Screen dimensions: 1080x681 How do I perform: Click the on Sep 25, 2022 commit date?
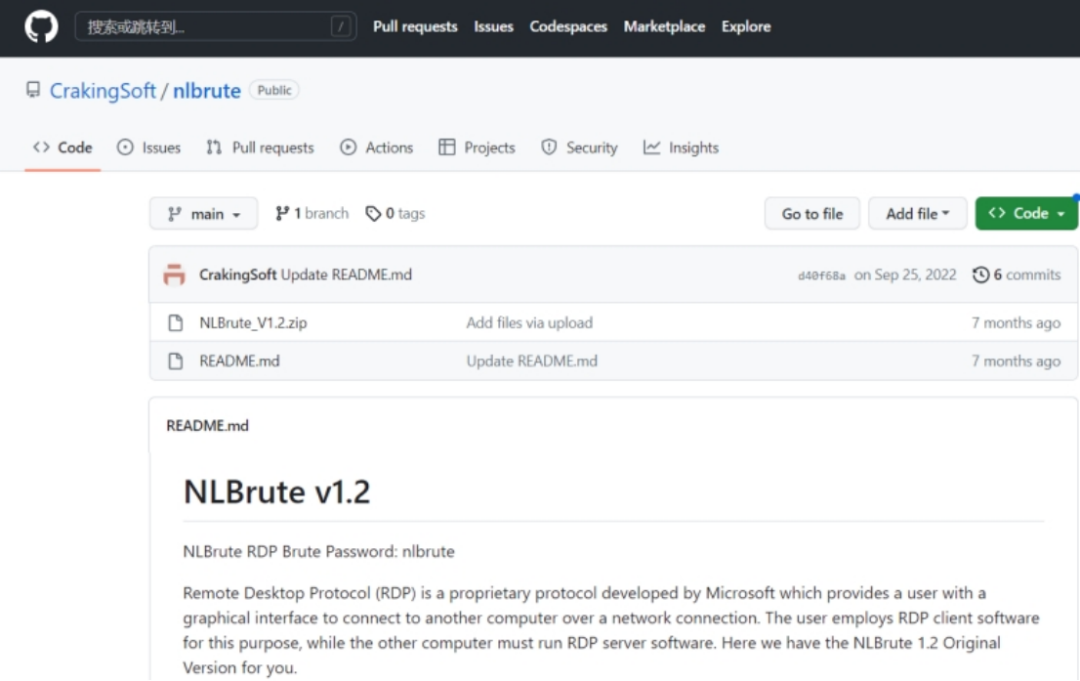click(x=905, y=275)
